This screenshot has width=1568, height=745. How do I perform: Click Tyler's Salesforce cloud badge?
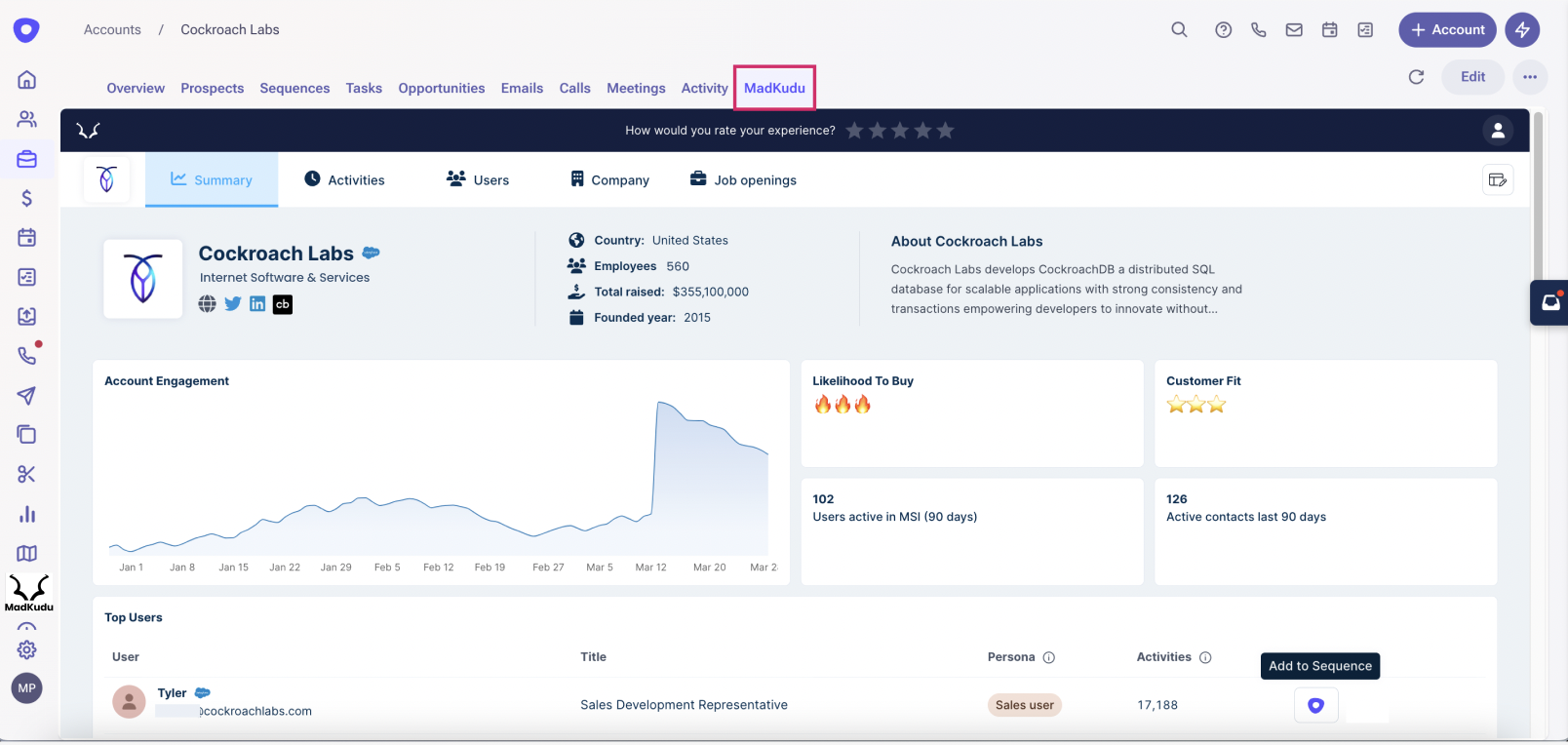203,692
